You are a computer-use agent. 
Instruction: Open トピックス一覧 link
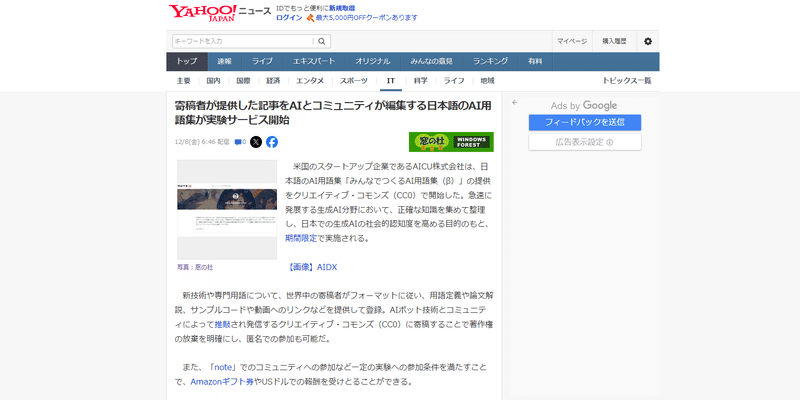(627, 81)
